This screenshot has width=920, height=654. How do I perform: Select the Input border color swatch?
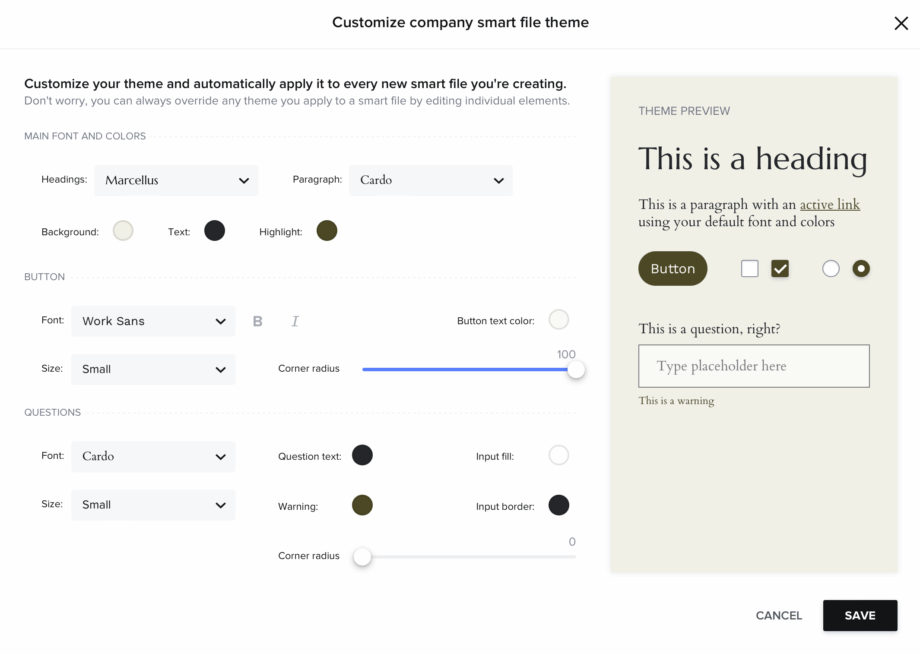[x=559, y=506]
